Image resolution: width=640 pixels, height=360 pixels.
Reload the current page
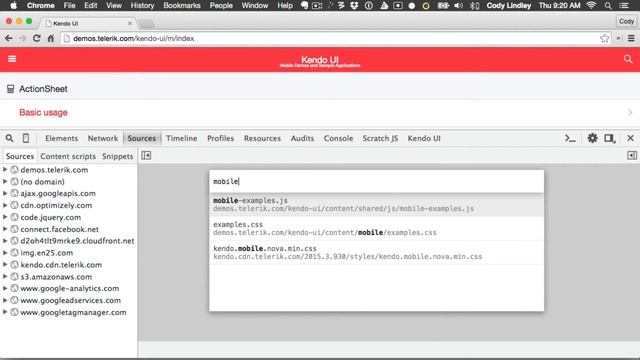click(x=36, y=38)
